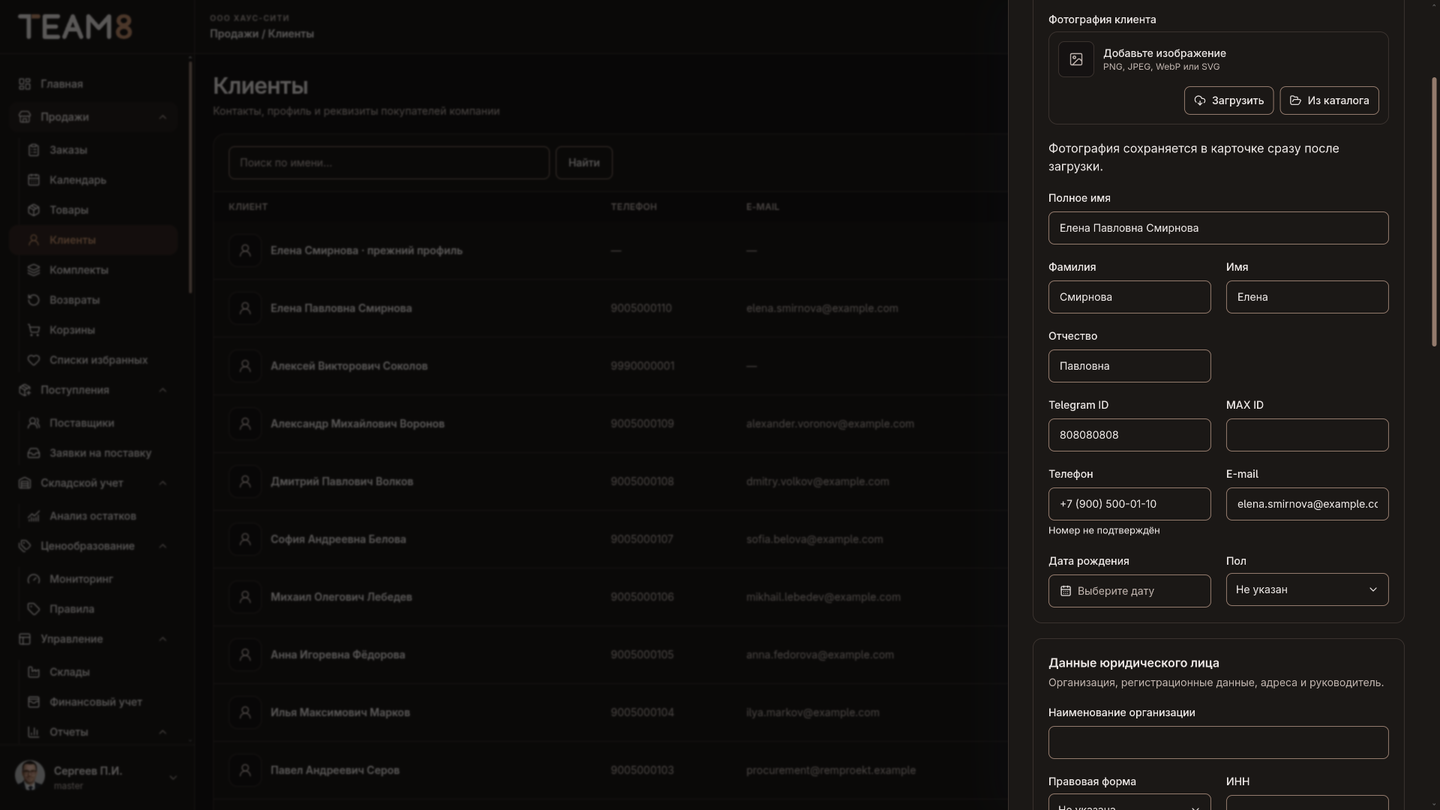This screenshot has height=810, width=1440.
Task: Collapse the Поступления sidebar section
Action: pyautogui.click(x=163, y=390)
